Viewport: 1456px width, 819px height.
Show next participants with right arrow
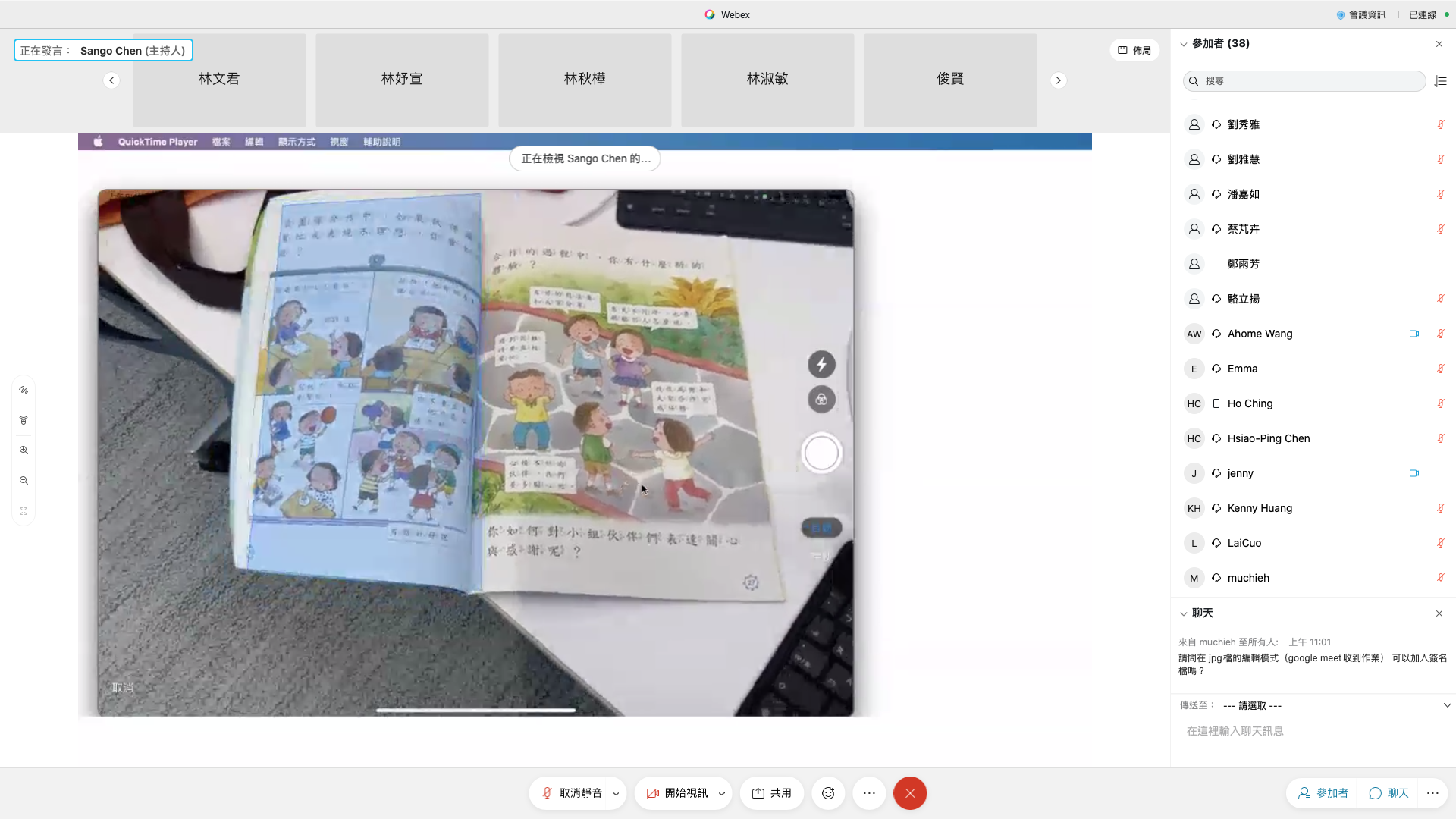pos(1059,80)
